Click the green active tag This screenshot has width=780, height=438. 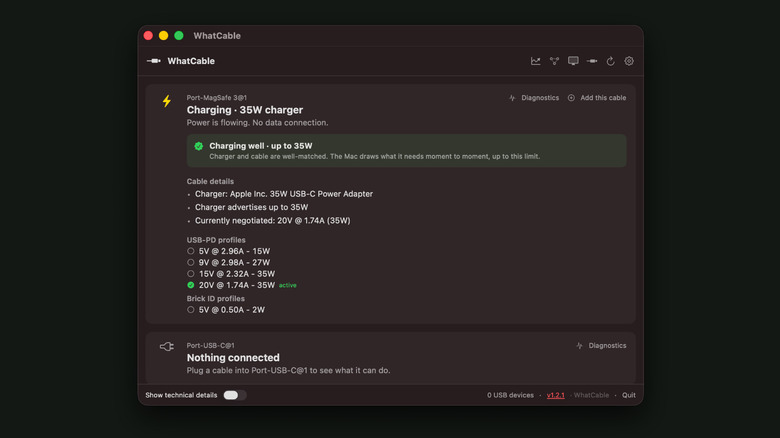tap(288, 286)
